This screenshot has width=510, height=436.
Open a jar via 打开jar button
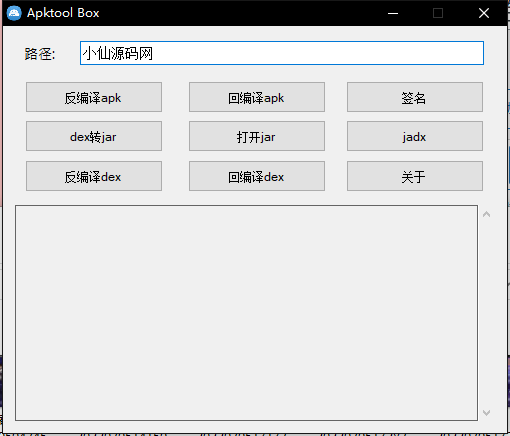click(257, 136)
